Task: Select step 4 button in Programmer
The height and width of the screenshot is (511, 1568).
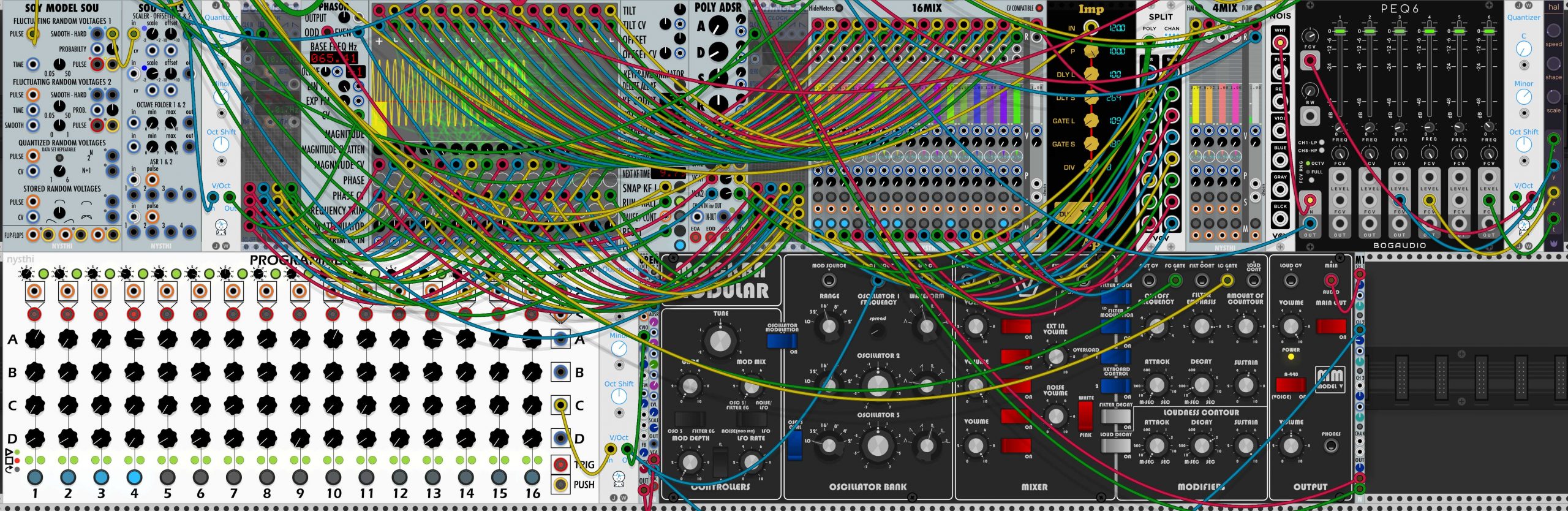Action: (134, 477)
